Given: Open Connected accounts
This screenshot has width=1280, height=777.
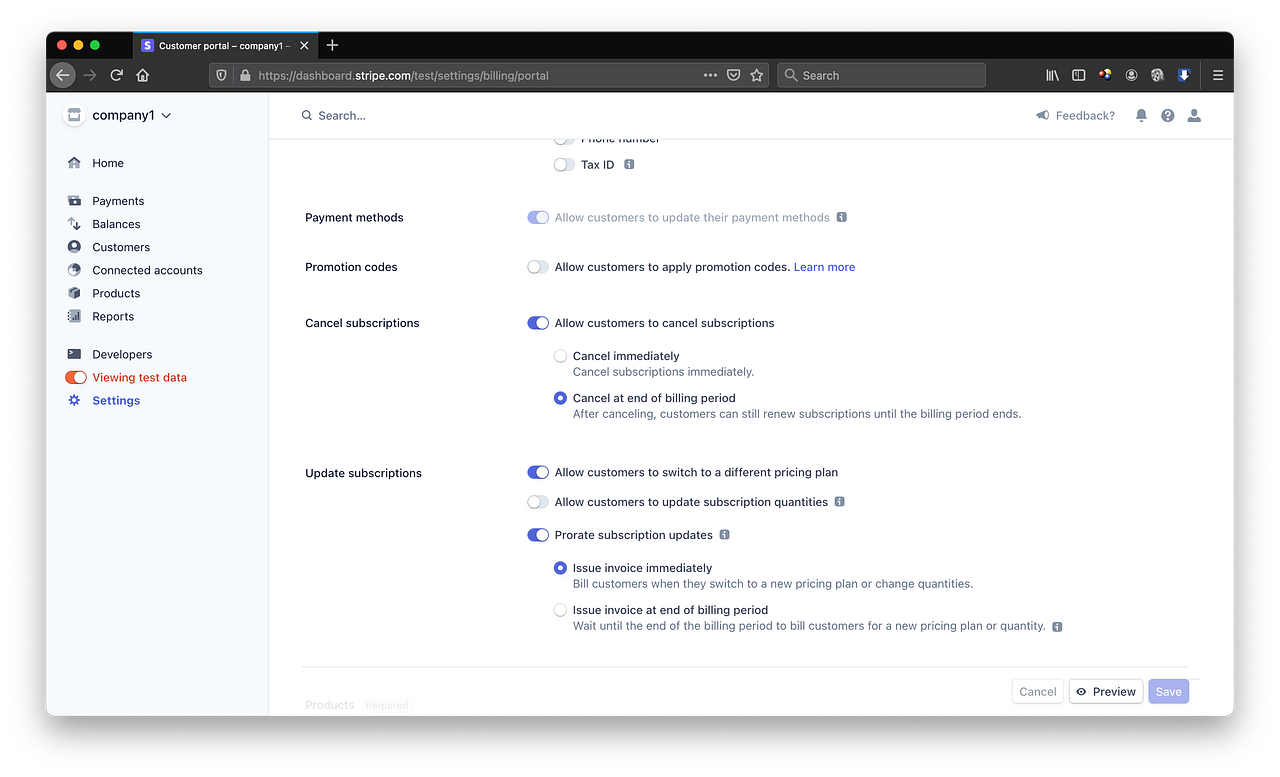Looking at the screenshot, I should (x=146, y=270).
